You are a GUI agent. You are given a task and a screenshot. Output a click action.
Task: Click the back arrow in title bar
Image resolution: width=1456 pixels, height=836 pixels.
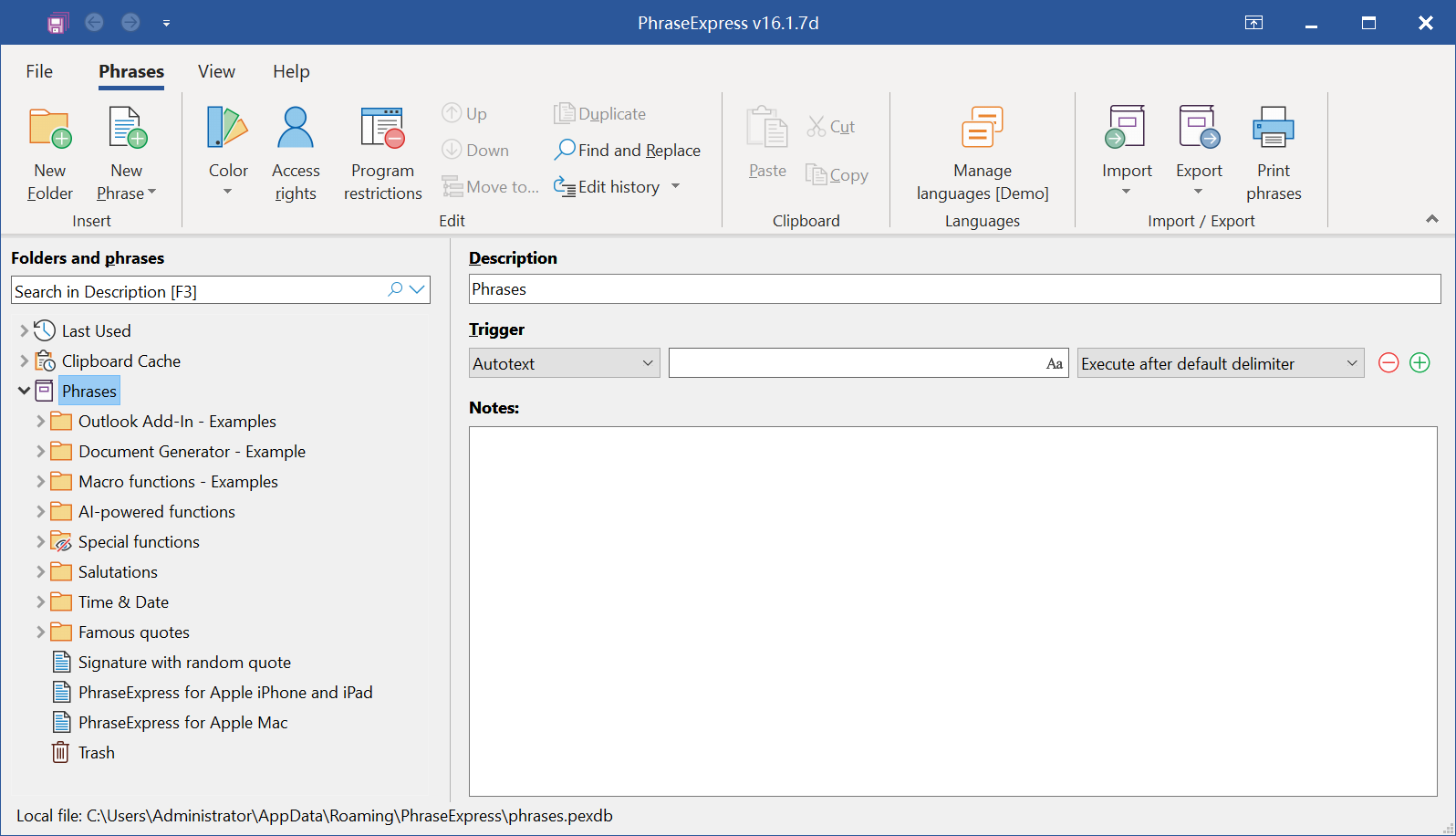tap(94, 22)
